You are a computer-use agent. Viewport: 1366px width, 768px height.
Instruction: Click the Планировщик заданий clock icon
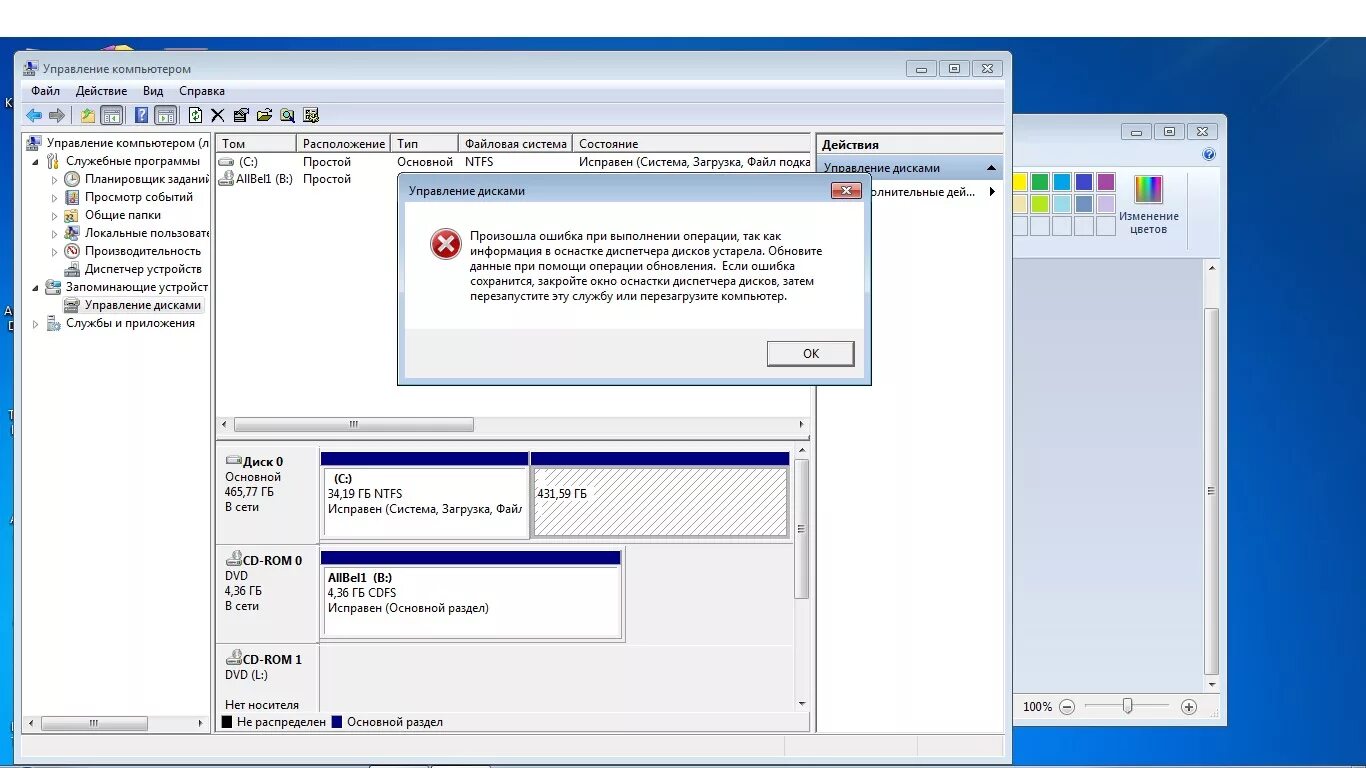click(x=72, y=179)
